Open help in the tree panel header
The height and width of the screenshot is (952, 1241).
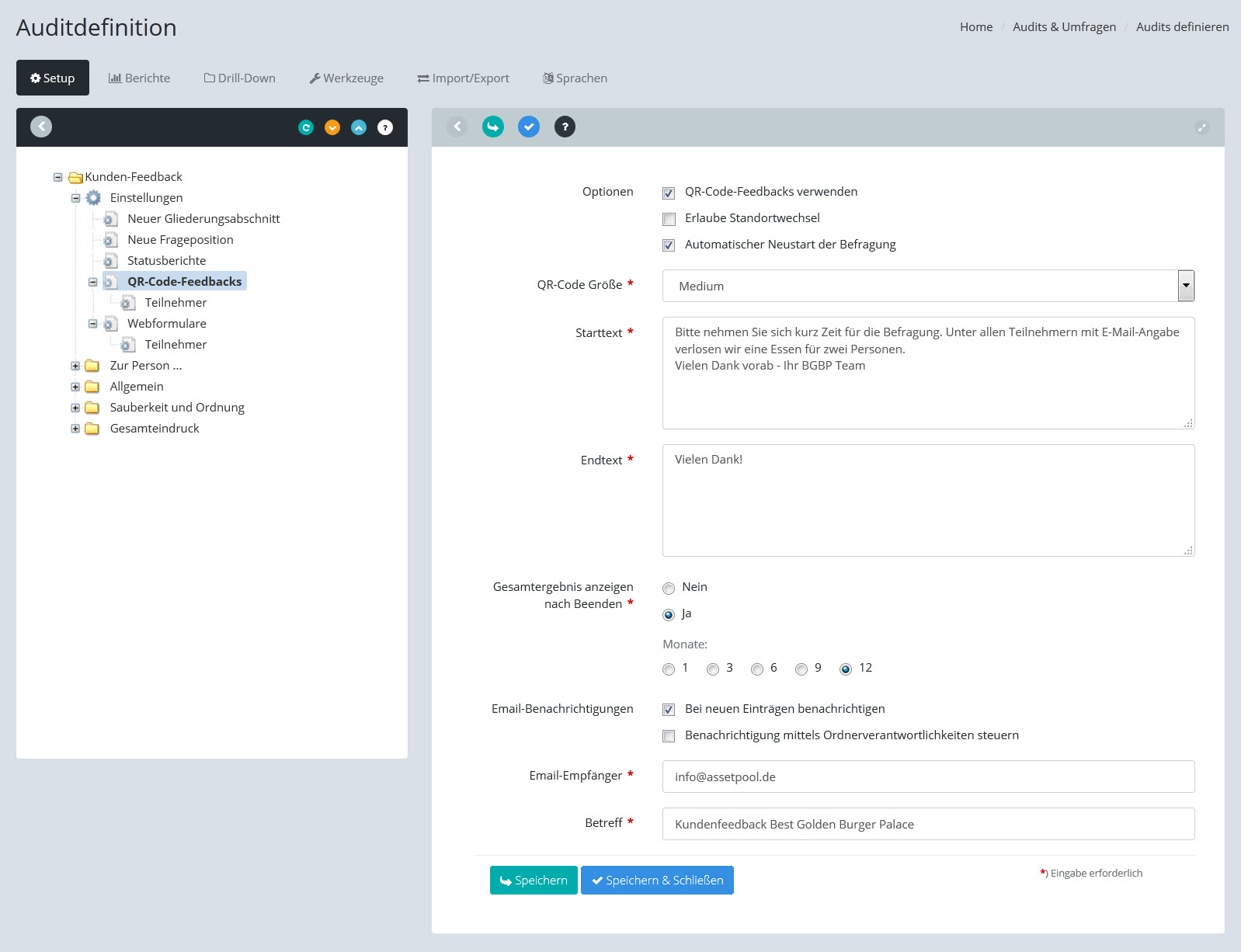pos(385,127)
